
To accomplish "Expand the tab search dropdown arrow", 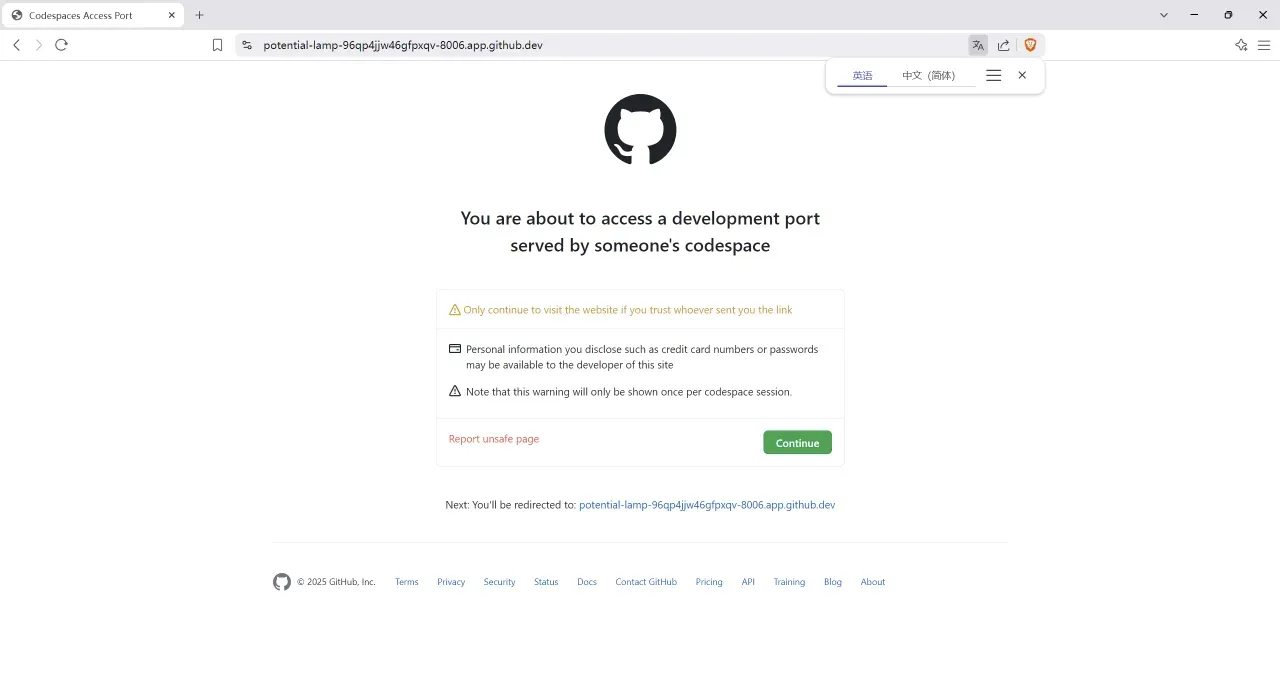I will 1164,15.
